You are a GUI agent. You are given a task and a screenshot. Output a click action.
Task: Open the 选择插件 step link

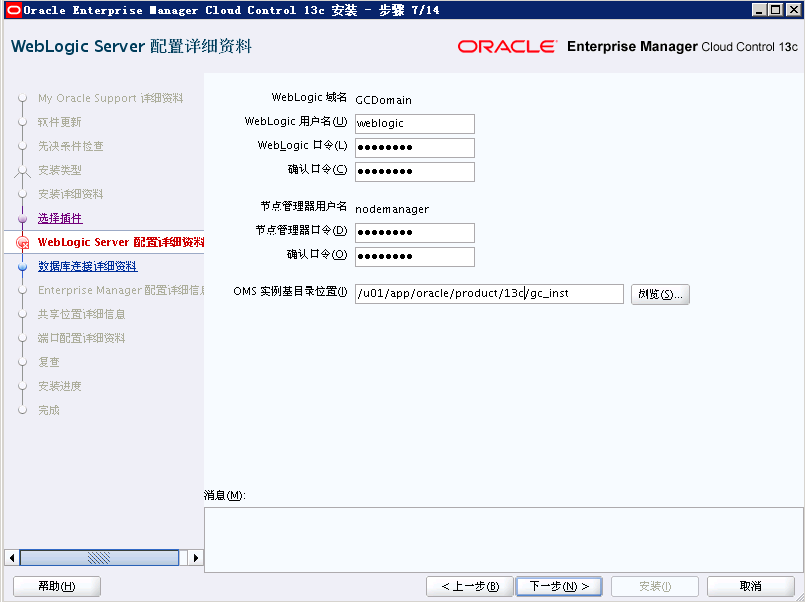click(x=60, y=219)
